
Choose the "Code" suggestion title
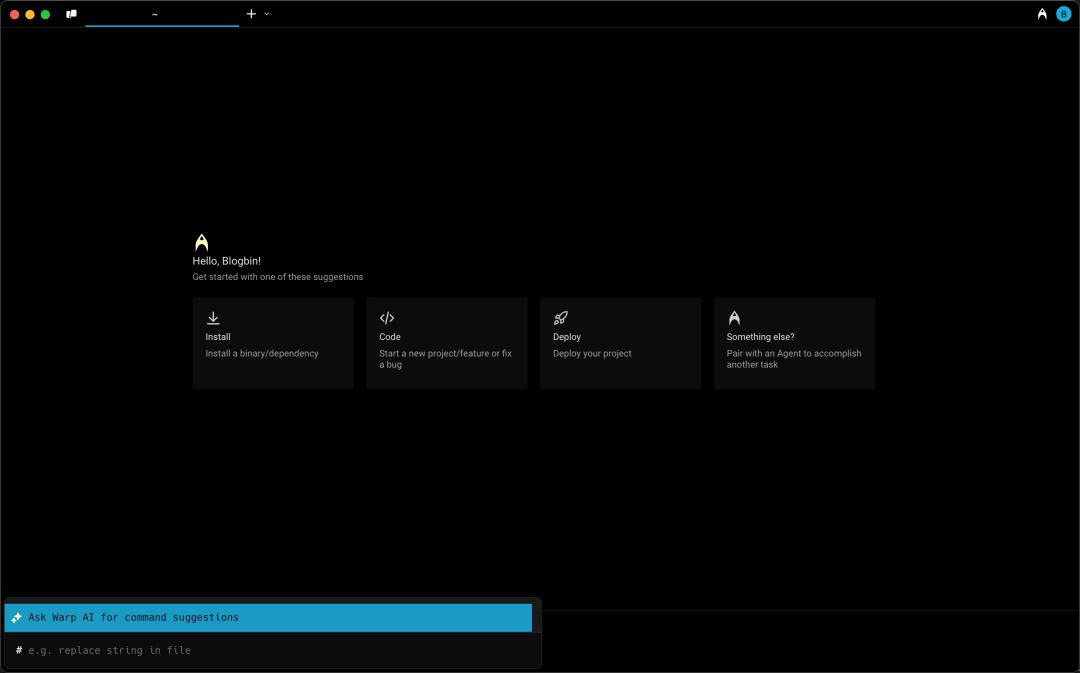390,337
